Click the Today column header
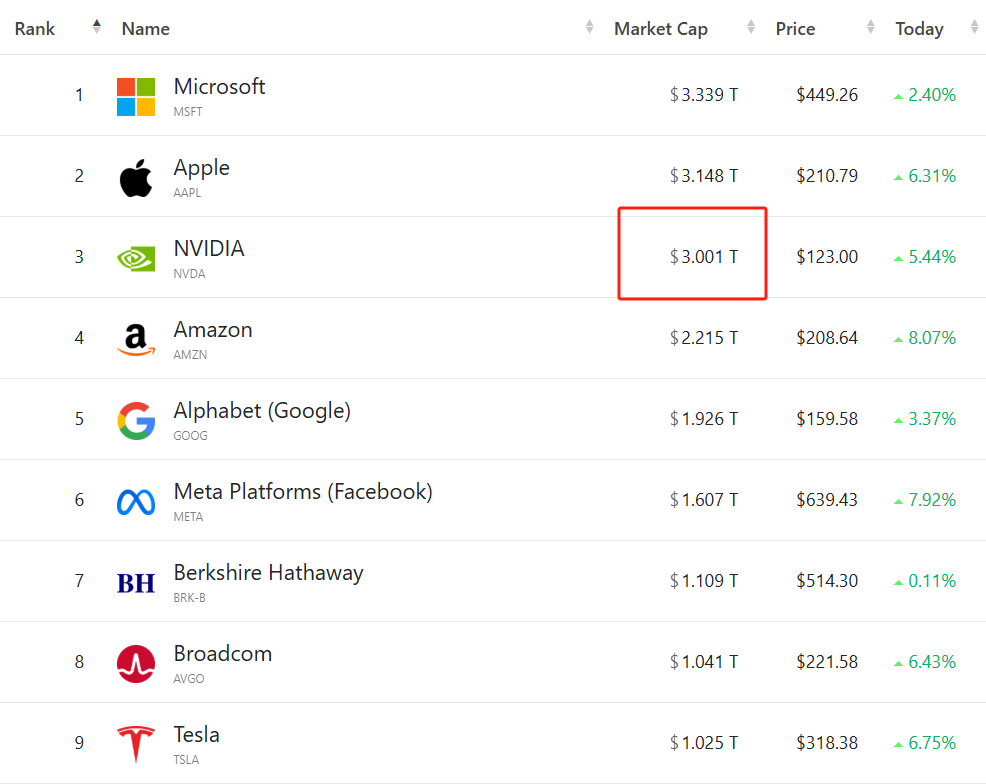 point(919,29)
